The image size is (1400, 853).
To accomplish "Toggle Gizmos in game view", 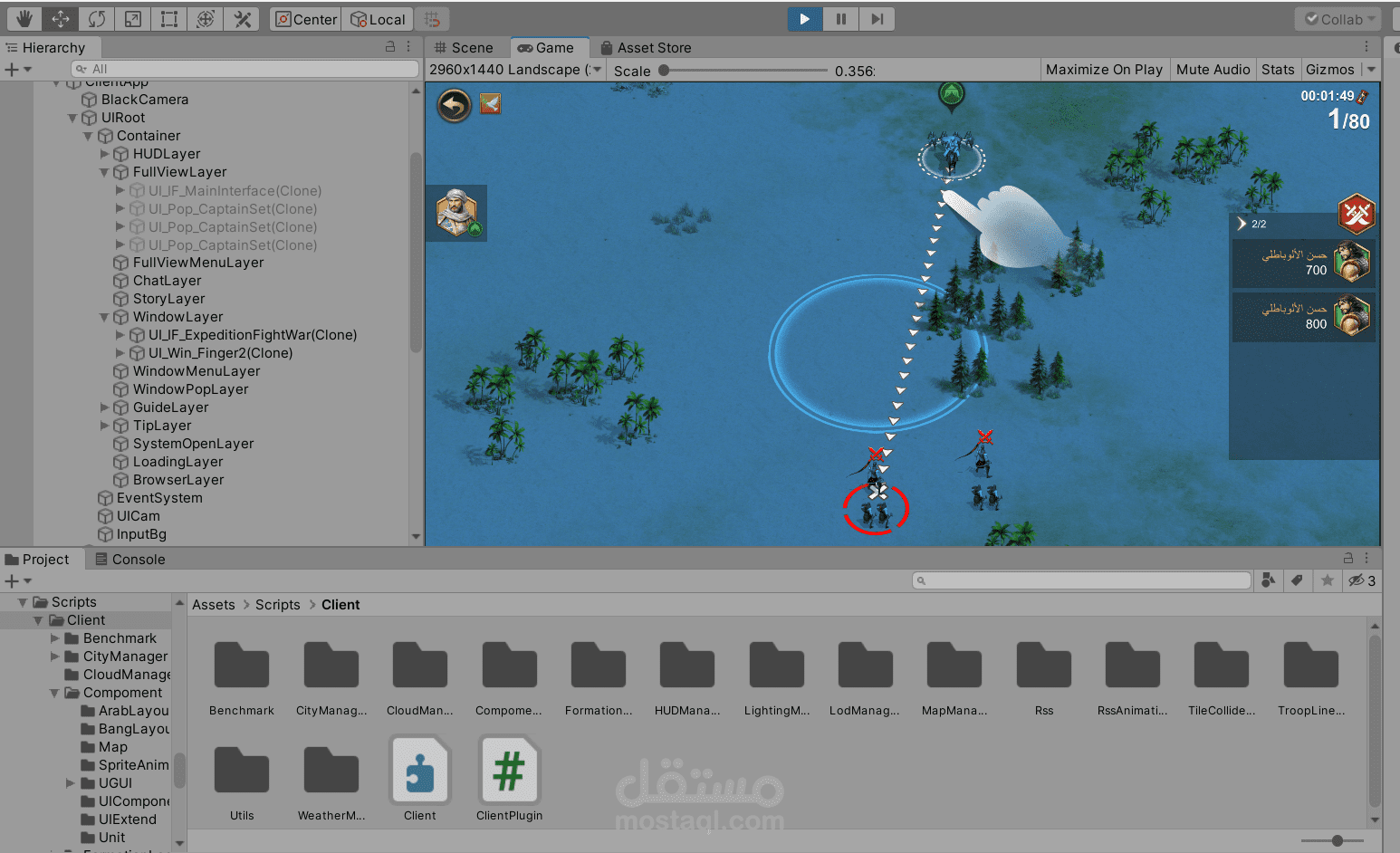I will [1329, 70].
